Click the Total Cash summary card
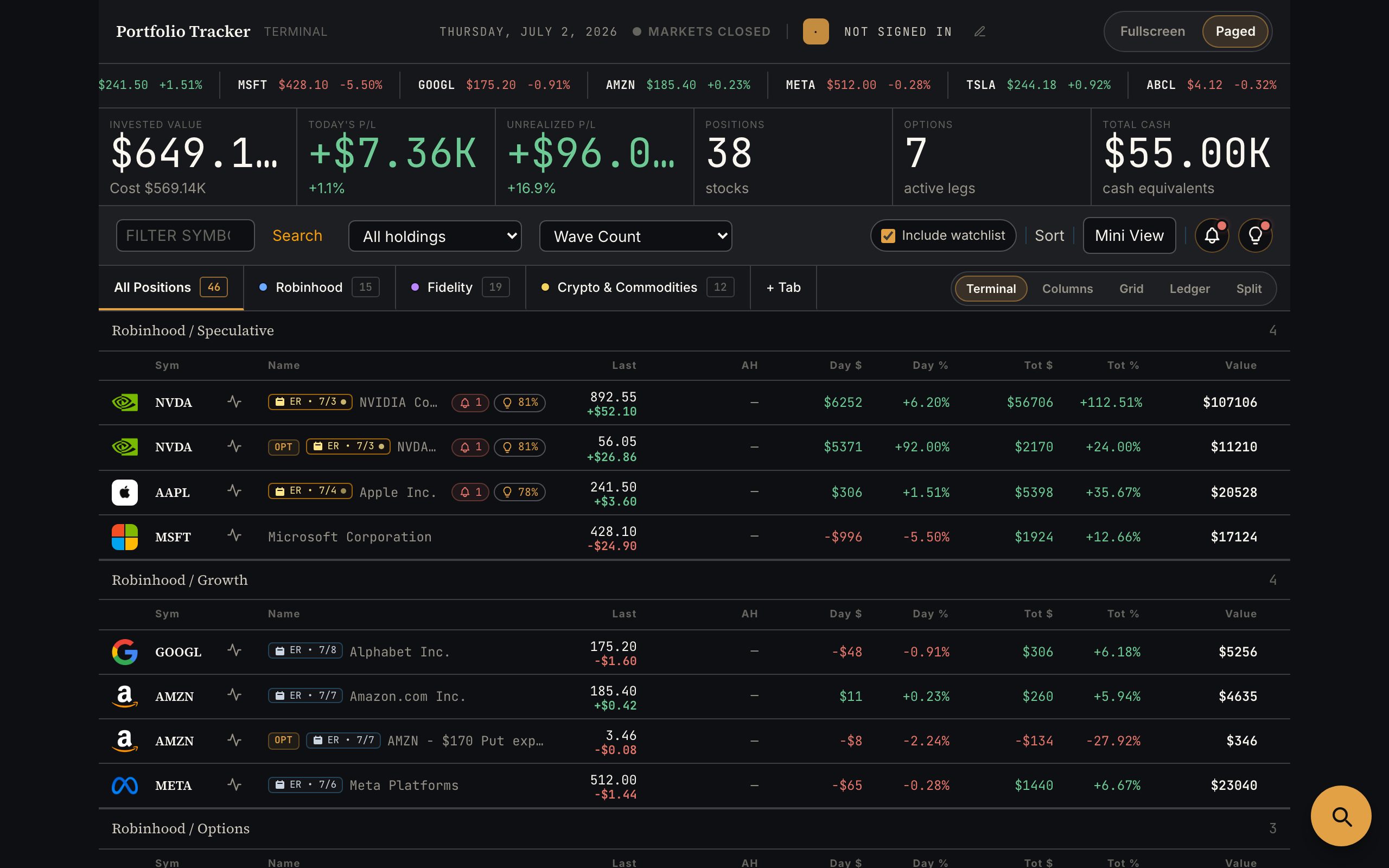This screenshot has width=1389, height=868. pyautogui.click(x=1190, y=157)
